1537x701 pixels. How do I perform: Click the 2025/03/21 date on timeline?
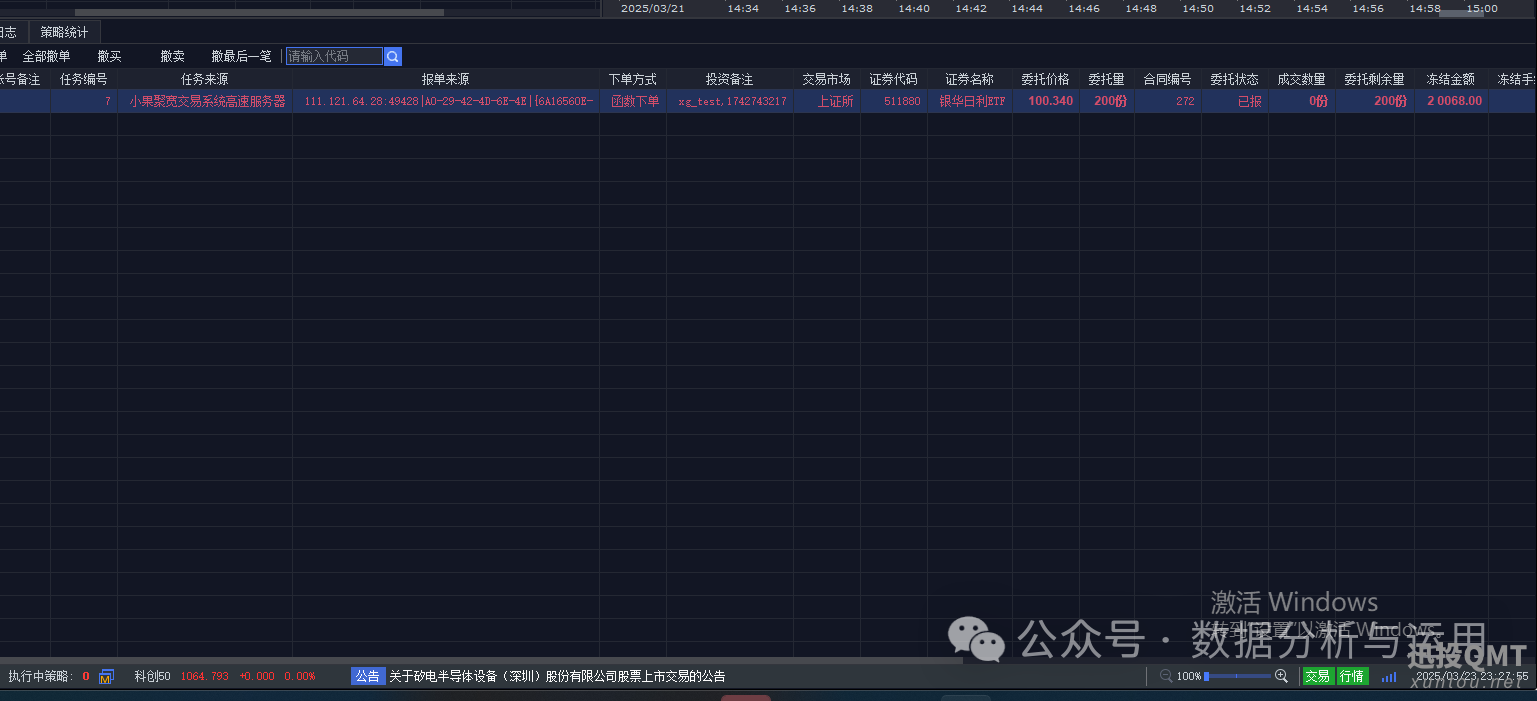[x=652, y=8]
